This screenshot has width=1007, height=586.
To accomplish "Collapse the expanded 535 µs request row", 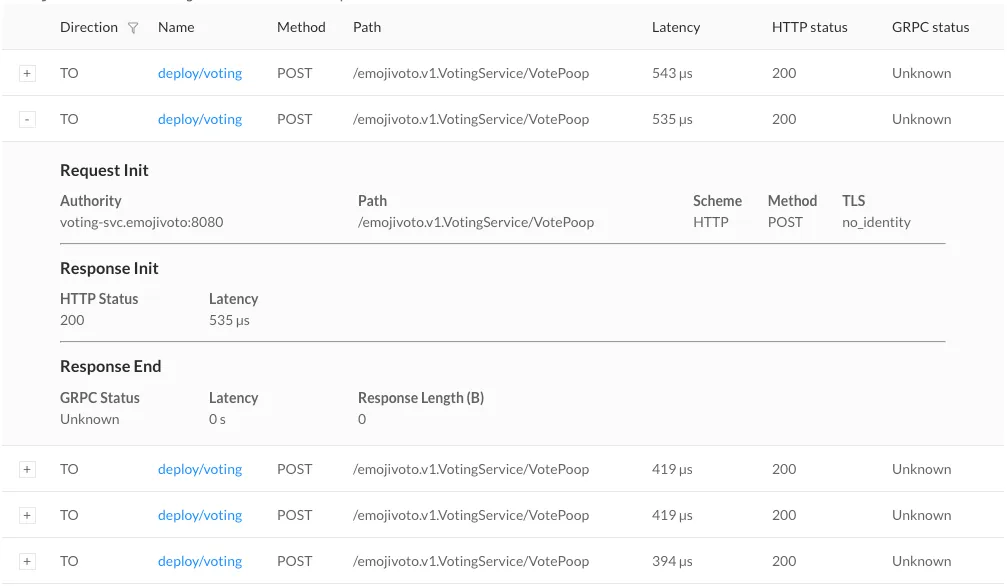I will (x=27, y=120).
